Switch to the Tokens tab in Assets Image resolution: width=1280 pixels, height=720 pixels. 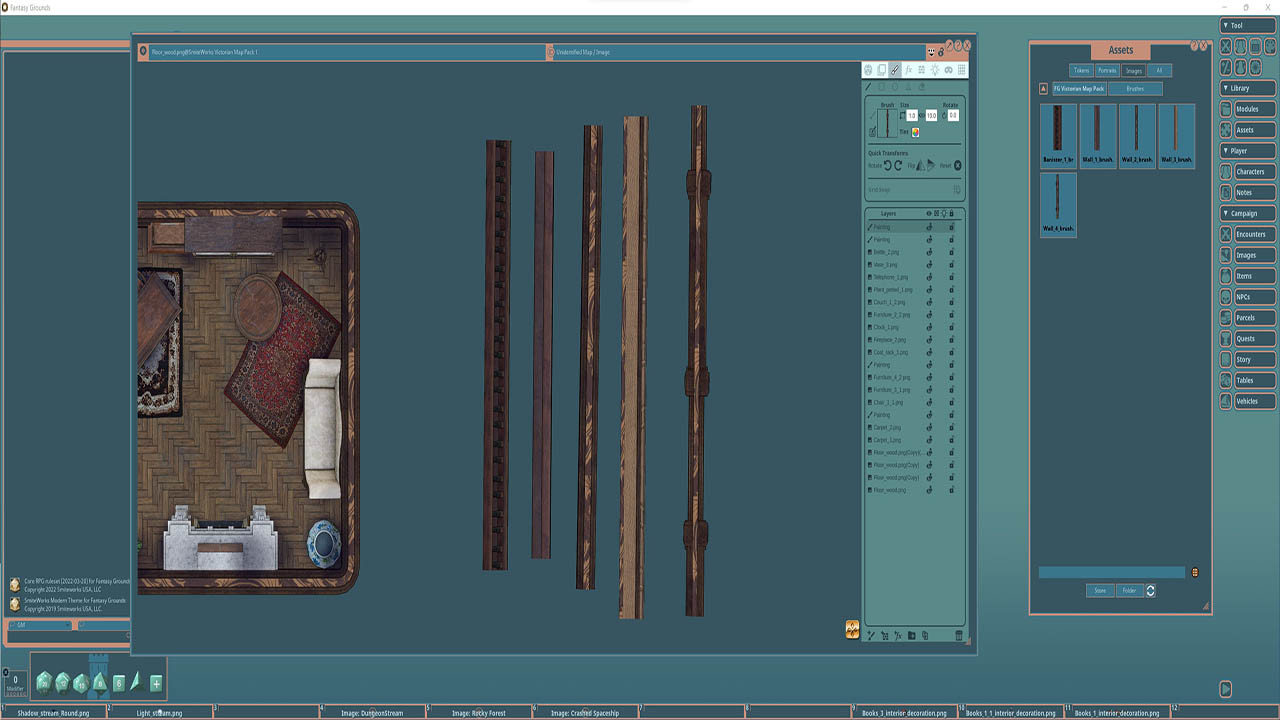click(1081, 70)
